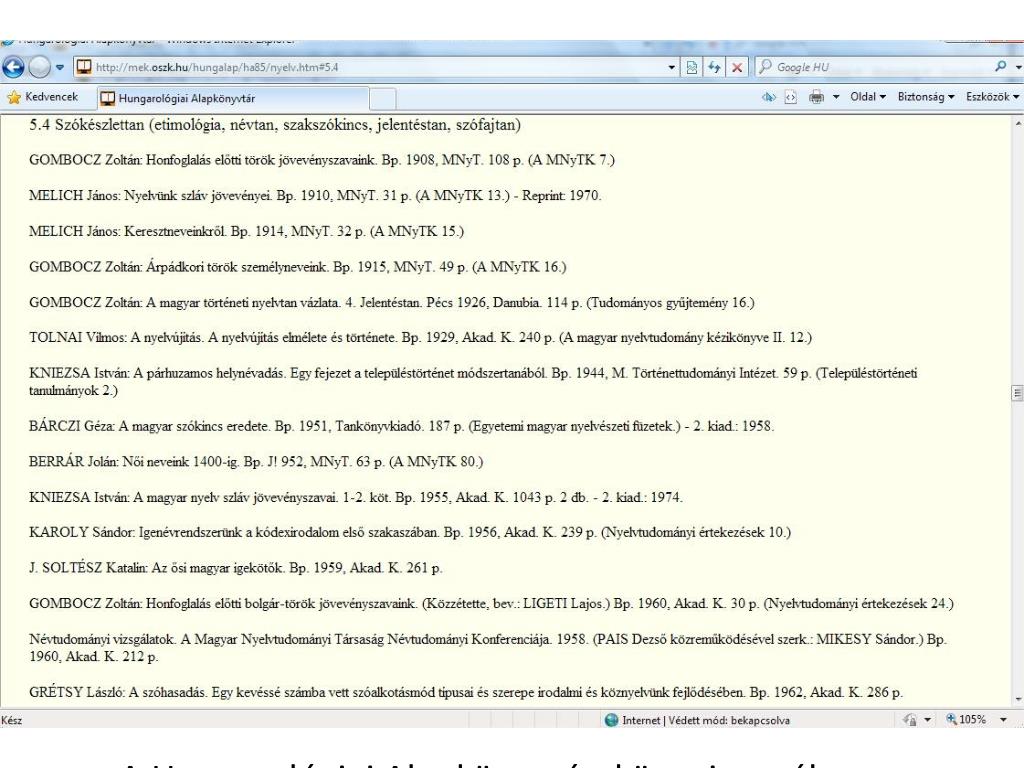Click the 105% zoom level button
This screenshot has width=1024, height=768.
click(x=966, y=719)
